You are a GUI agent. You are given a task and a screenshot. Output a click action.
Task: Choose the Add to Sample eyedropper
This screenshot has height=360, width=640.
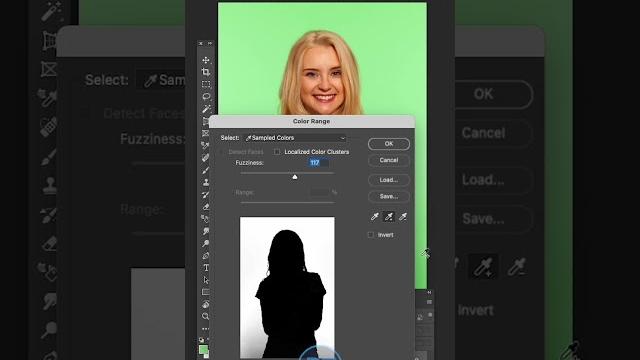pyautogui.click(x=389, y=217)
